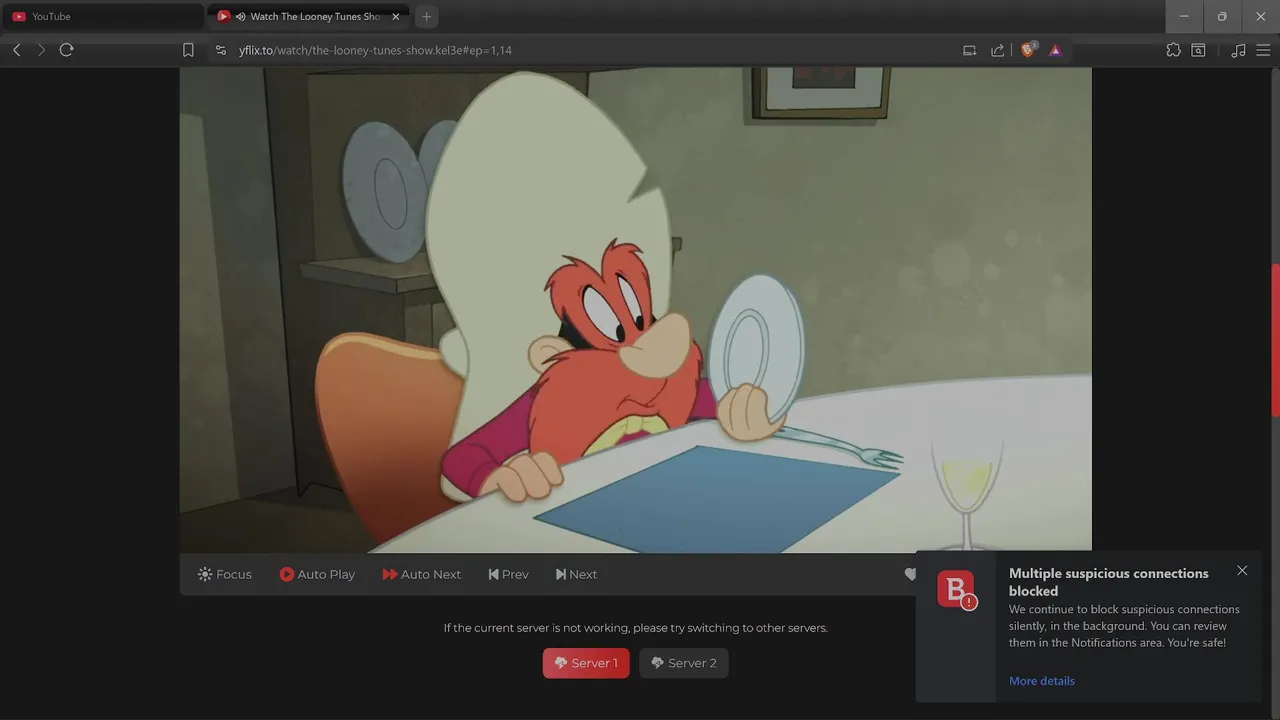
Task: Switch to the Watch The Looney Tunes Show tab
Action: pyautogui.click(x=308, y=16)
